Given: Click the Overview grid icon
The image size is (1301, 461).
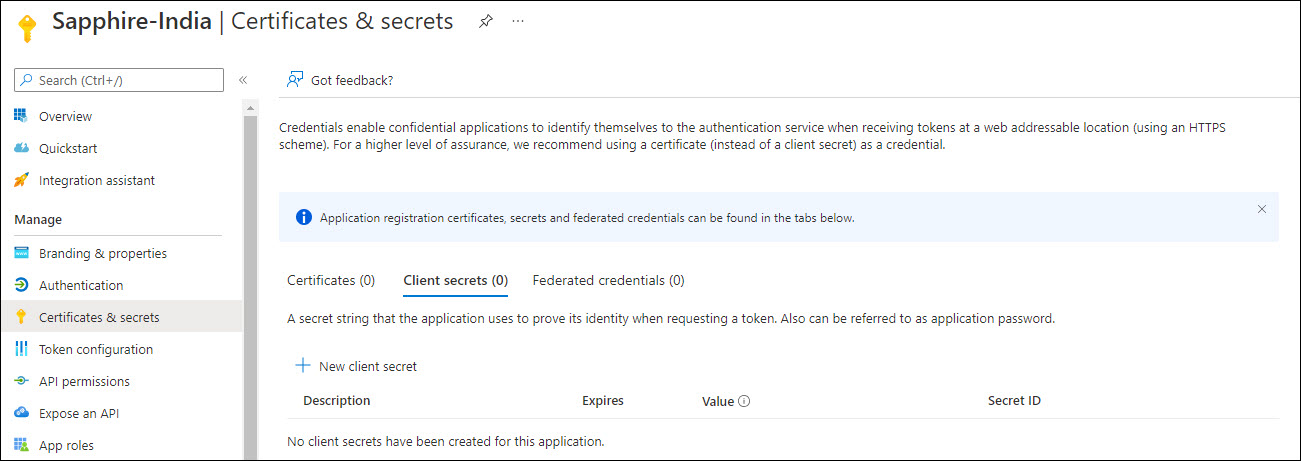Looking at the screenshot, I should [x=21, y=116].
